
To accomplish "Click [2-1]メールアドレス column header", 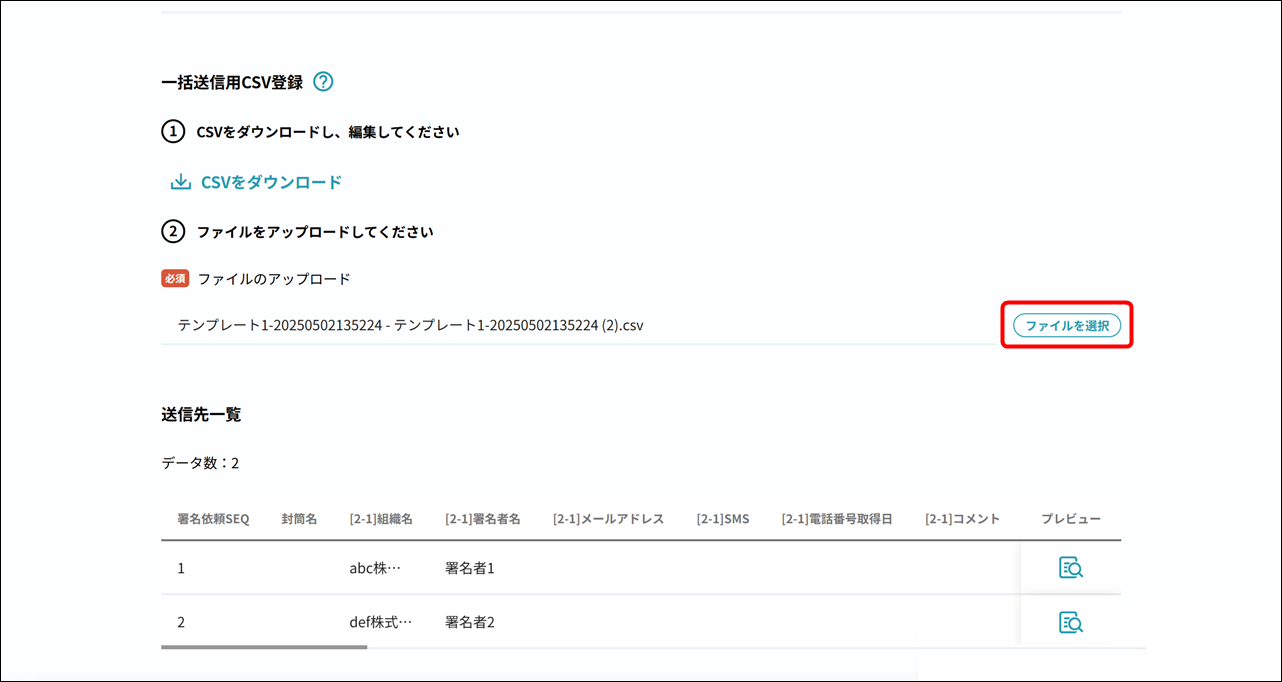I will pos(609,519).
